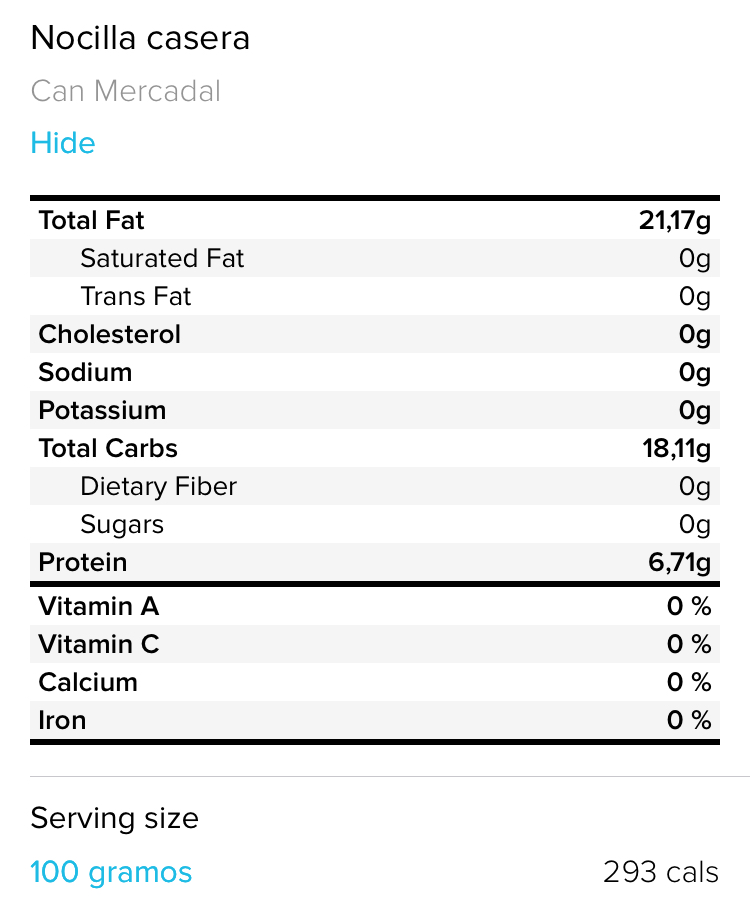Click the Serving size heading
750x902 pixels.
(114, 818)
